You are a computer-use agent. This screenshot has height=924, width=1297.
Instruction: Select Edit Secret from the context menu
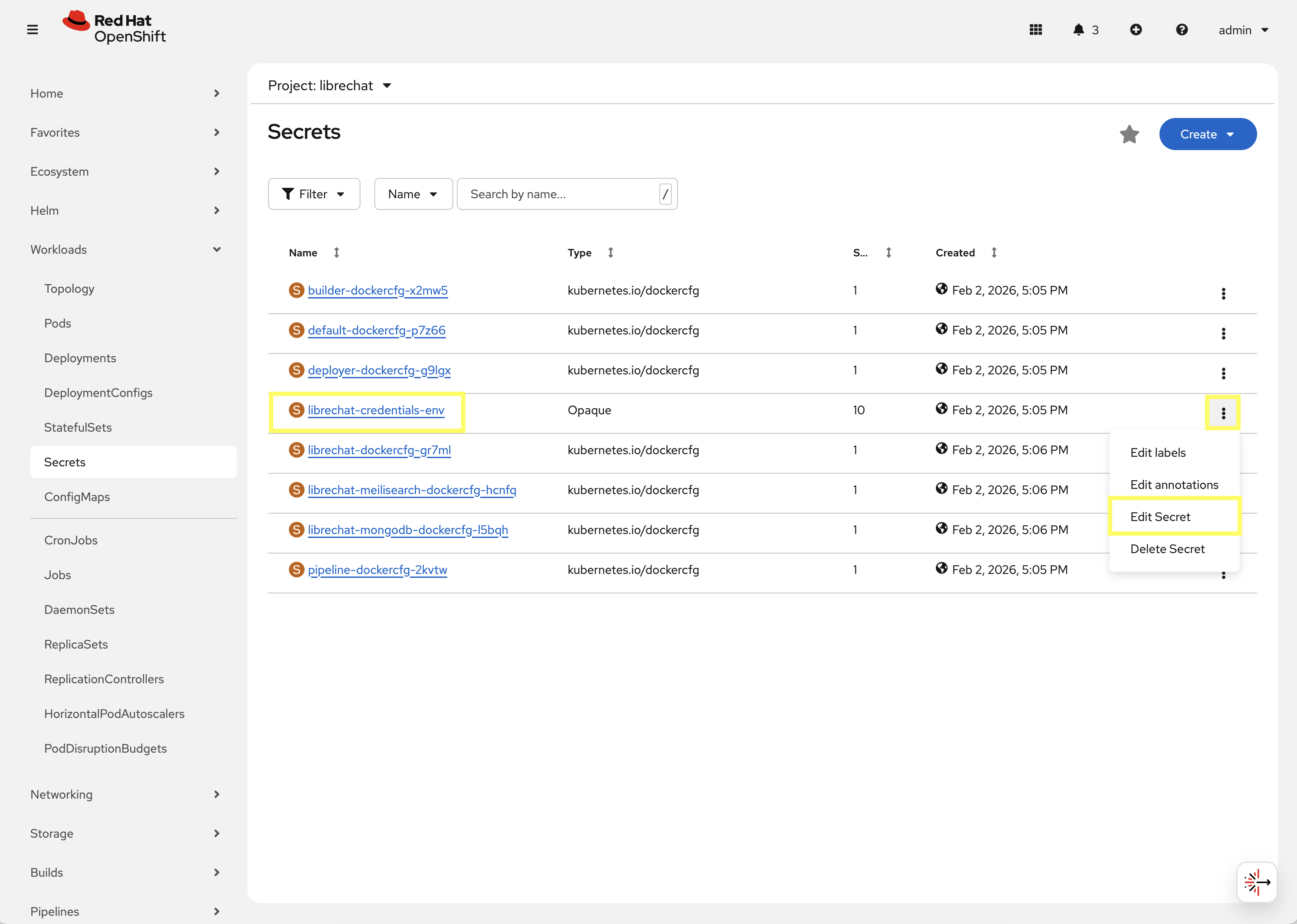tap(1160, 517)
